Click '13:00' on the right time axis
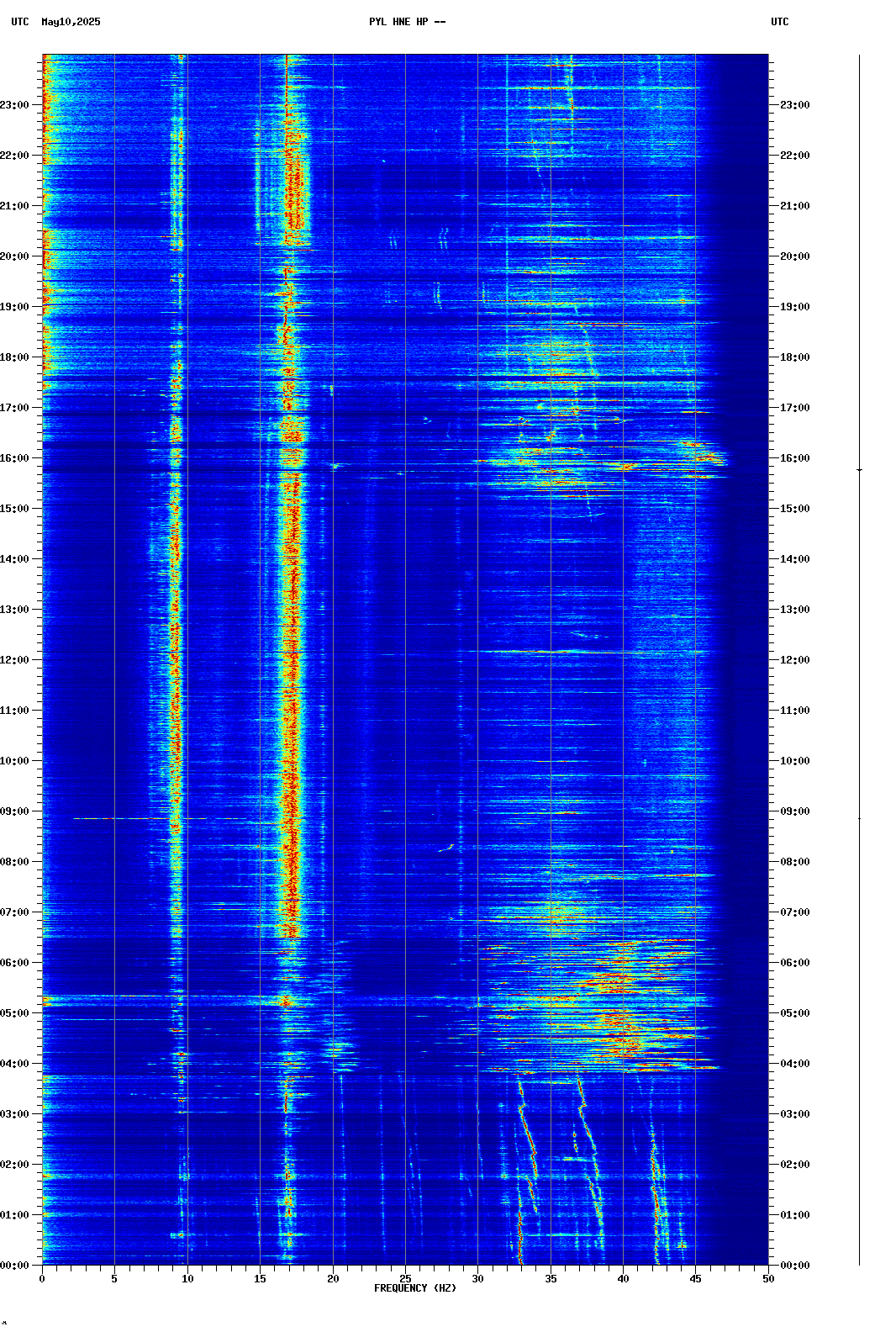This screenshot has width=896, height=1332. coord(795,610)
